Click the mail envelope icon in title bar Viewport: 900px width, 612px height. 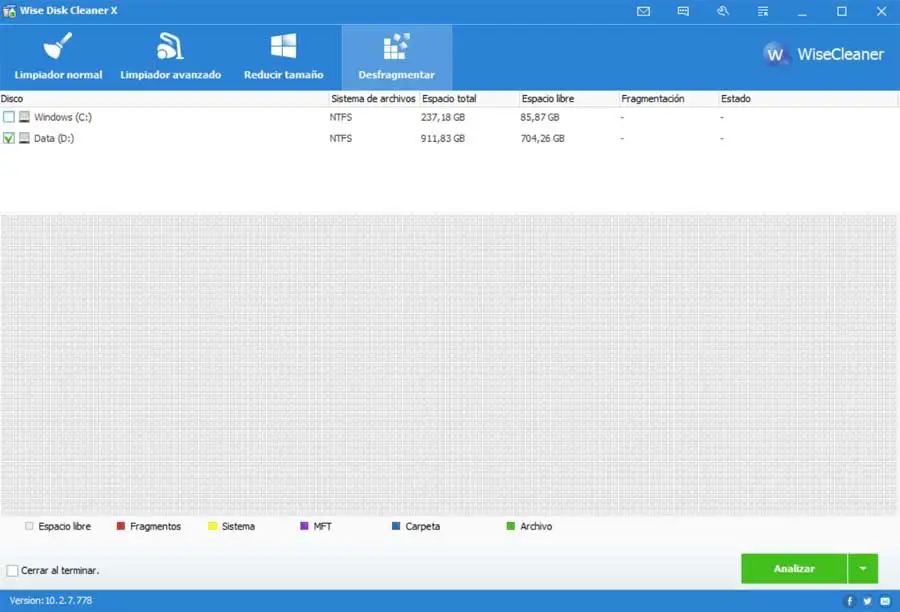click(643, 11)
